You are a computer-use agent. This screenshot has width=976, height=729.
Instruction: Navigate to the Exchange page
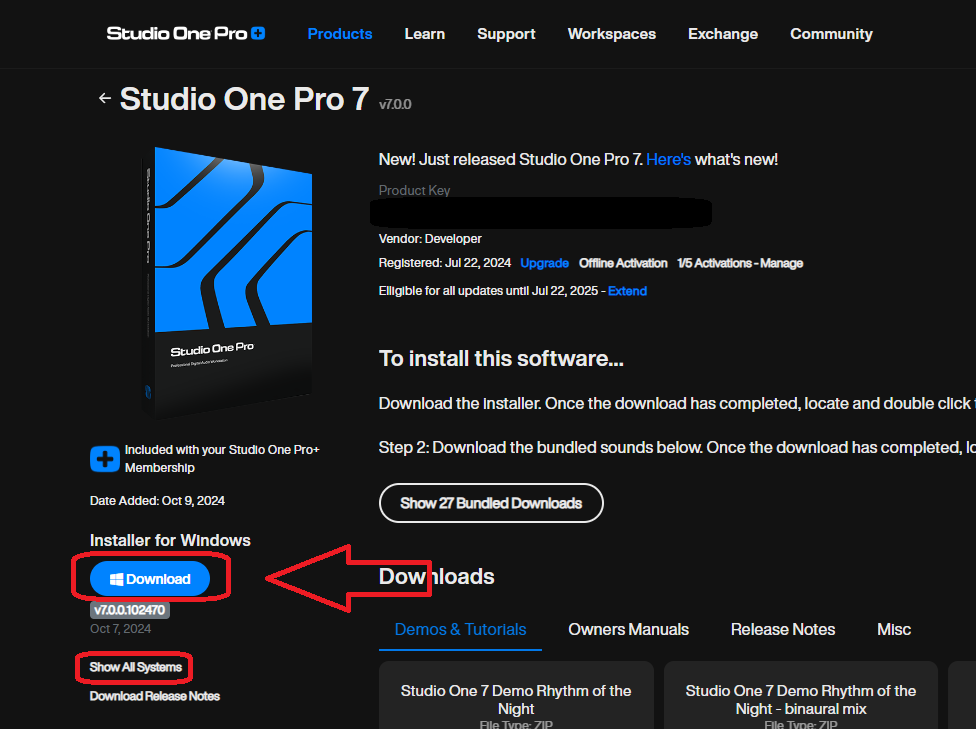click(722, 33)
